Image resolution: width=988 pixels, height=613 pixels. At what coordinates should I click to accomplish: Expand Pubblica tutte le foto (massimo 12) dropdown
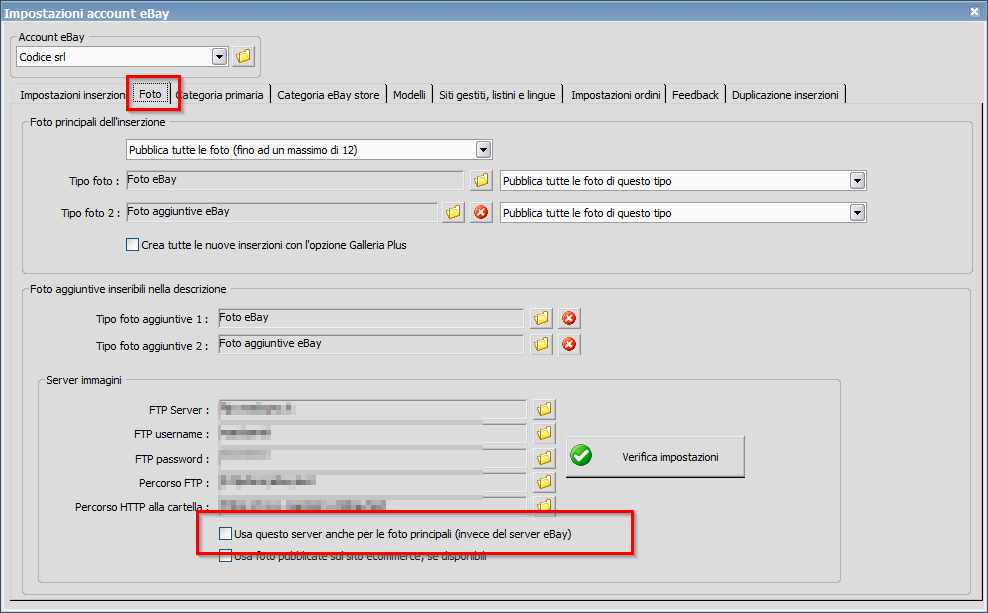point(483,150)
